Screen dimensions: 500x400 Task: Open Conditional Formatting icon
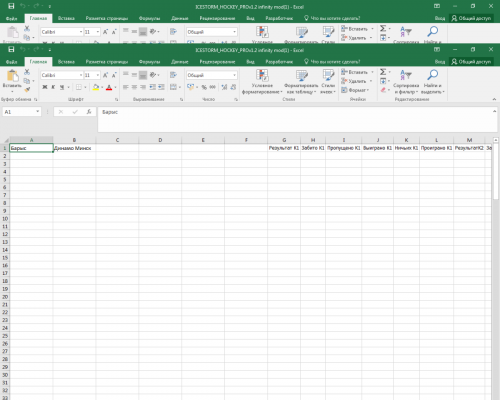tap(262, 75)
